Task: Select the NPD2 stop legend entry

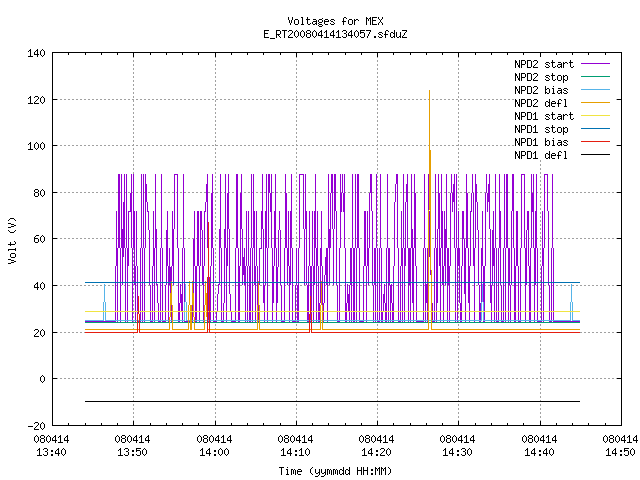Action: 541,77
